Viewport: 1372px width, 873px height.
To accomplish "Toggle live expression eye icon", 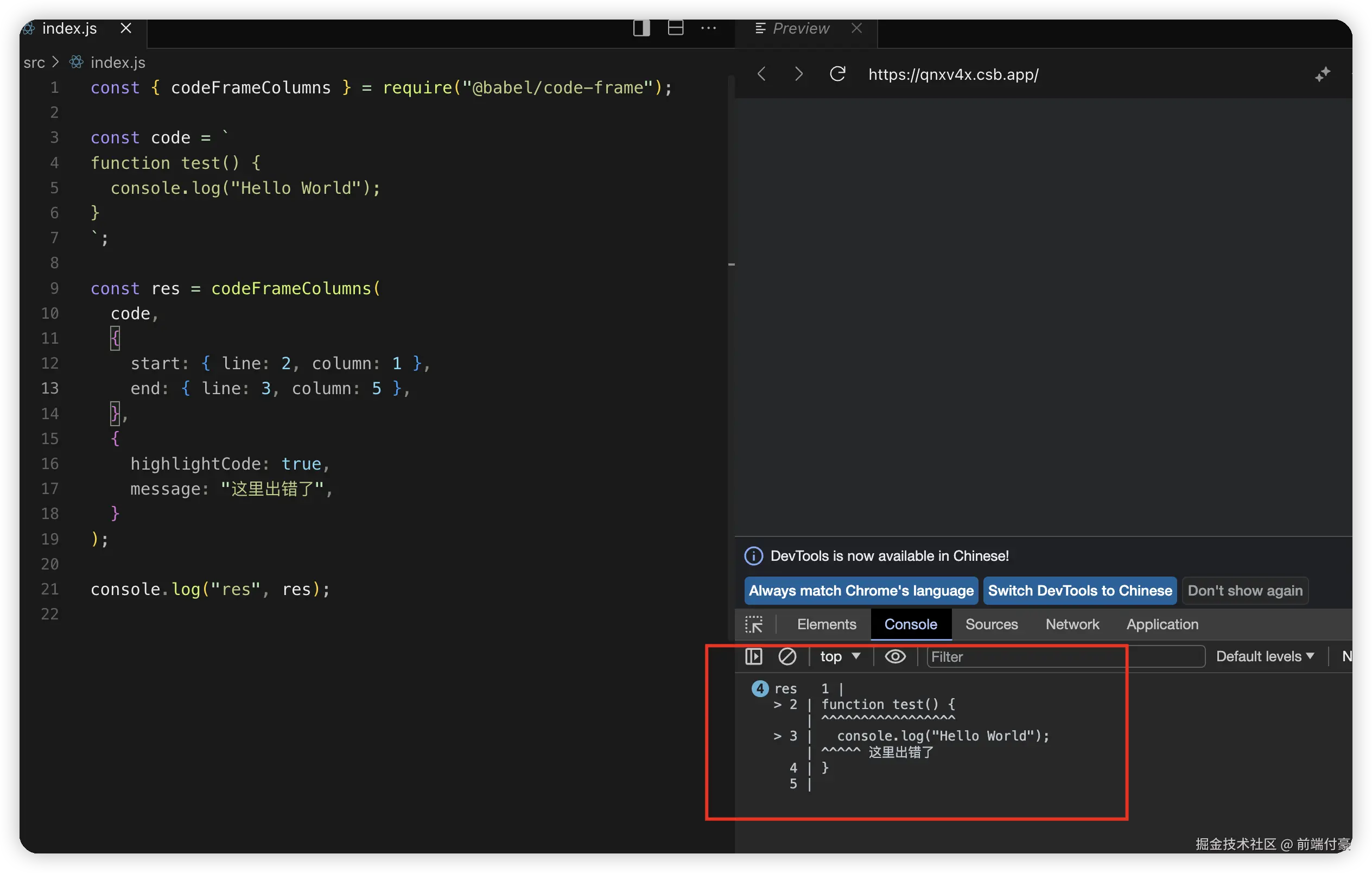I will coord(894,656).
